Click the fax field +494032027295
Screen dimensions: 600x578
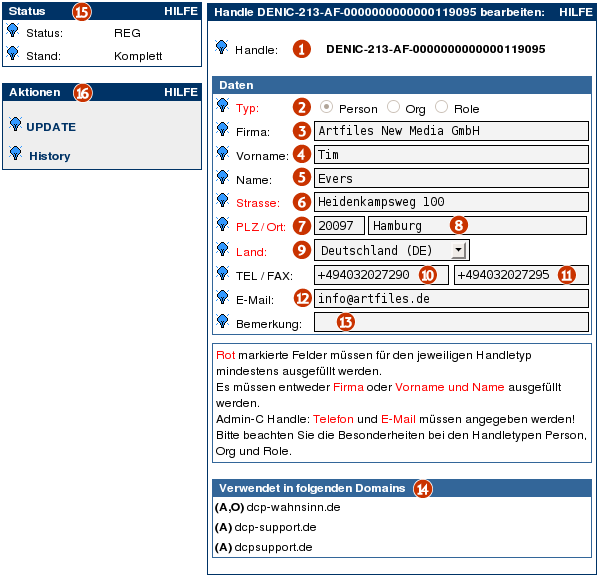click(x=521, y=275)
